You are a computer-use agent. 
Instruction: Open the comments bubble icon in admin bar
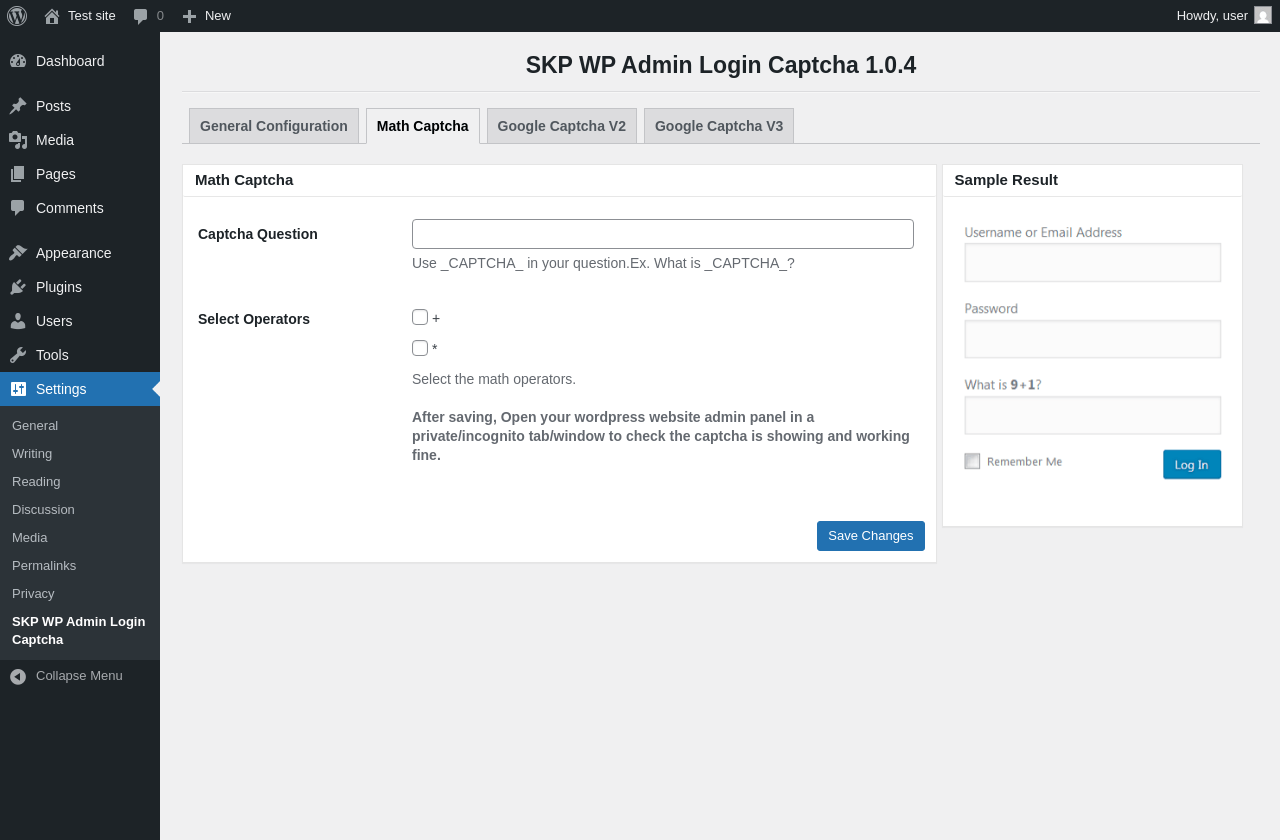coord(141,16)
